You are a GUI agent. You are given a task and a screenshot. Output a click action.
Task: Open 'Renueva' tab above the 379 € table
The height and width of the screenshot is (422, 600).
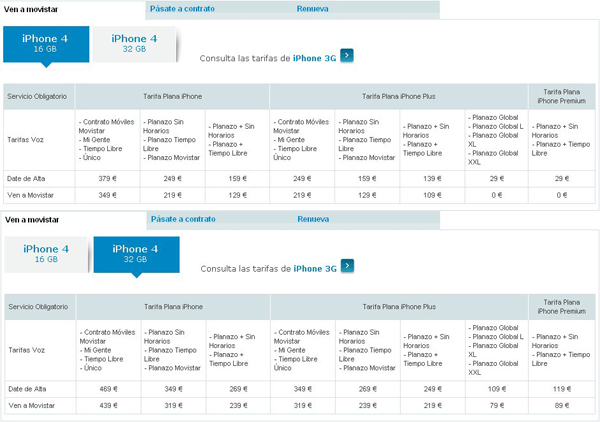(313, 9)
